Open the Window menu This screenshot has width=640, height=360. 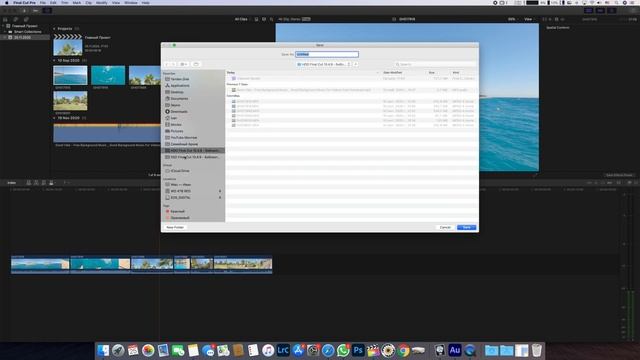click(x=131, y=2)
